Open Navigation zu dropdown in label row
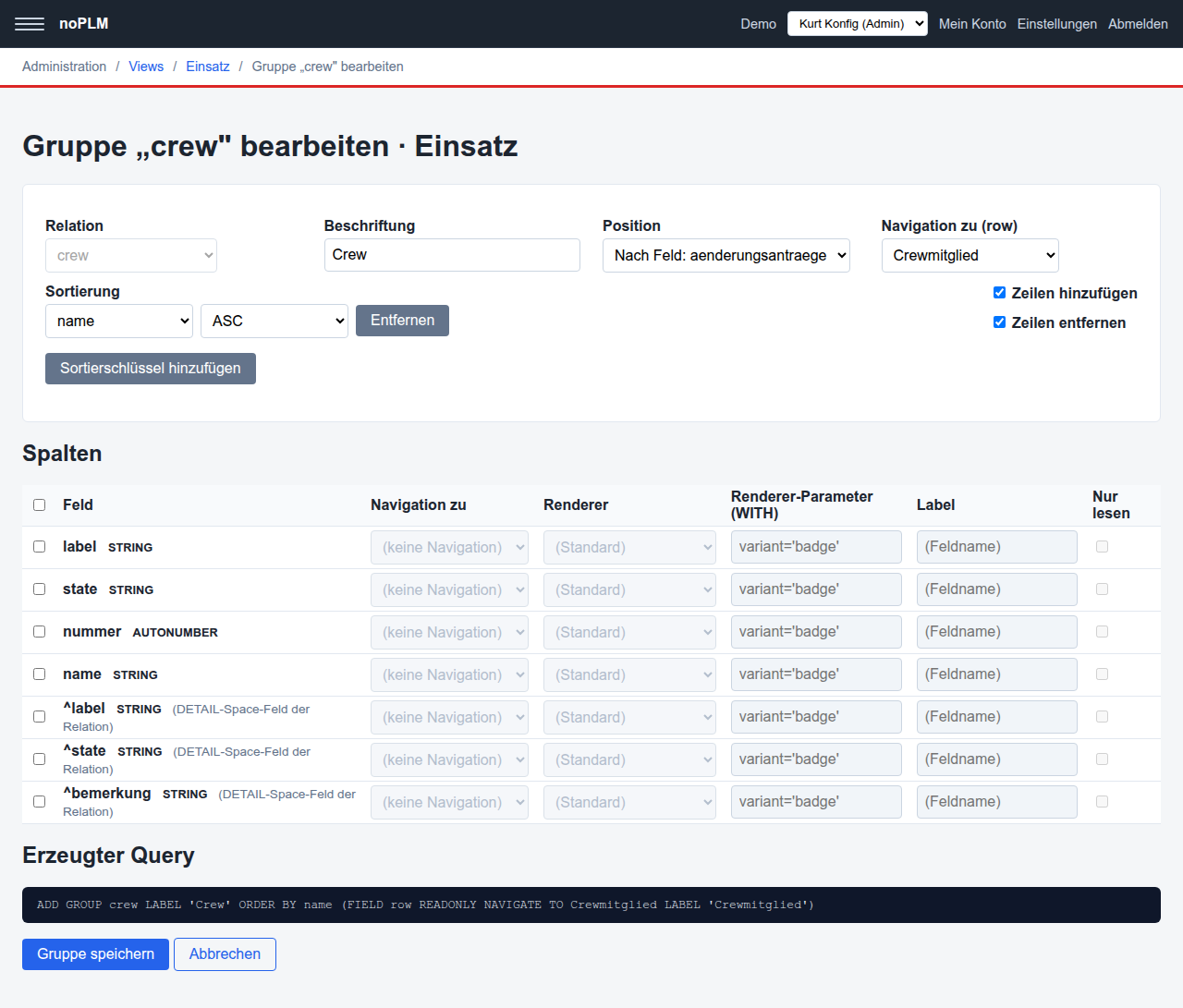1183x1008 pixels. 449,548
